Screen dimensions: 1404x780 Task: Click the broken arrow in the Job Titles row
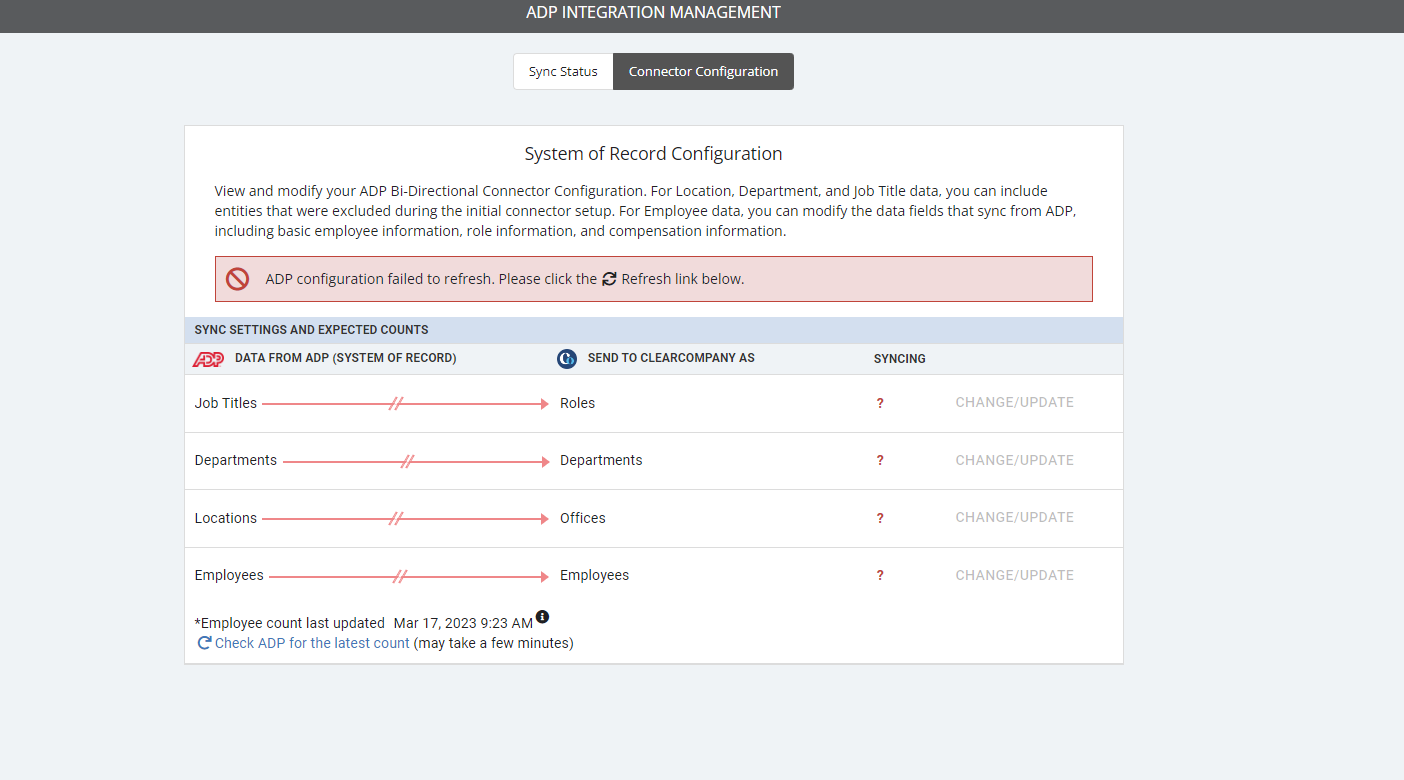(x=406, y=404)
